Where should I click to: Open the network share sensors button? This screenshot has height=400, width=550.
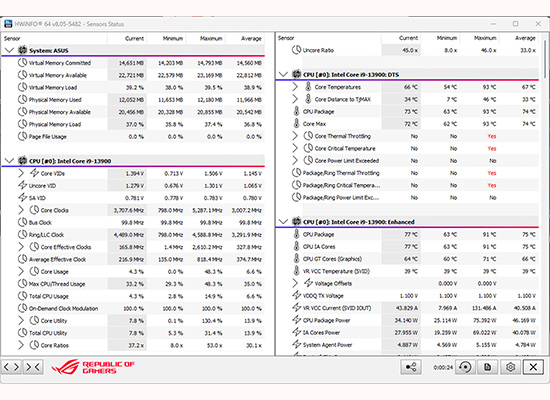[411, 367]
